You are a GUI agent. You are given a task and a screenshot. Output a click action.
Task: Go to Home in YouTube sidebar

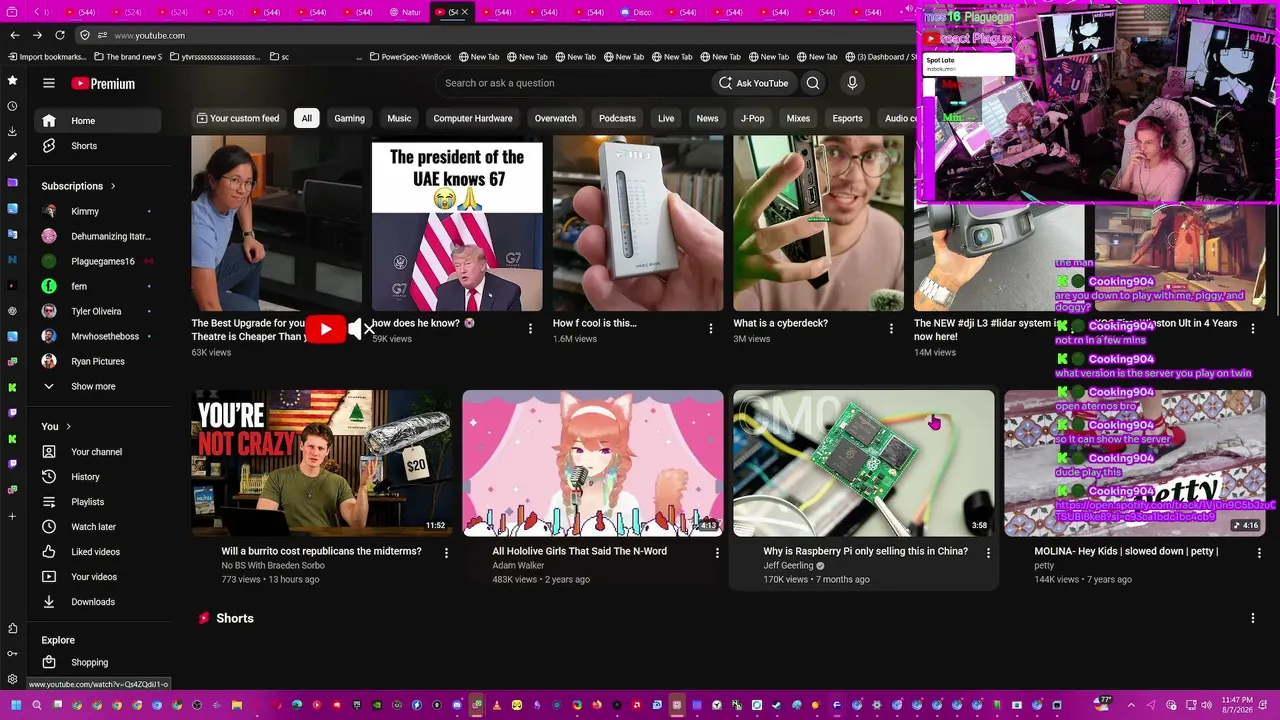tap(97, 121)
